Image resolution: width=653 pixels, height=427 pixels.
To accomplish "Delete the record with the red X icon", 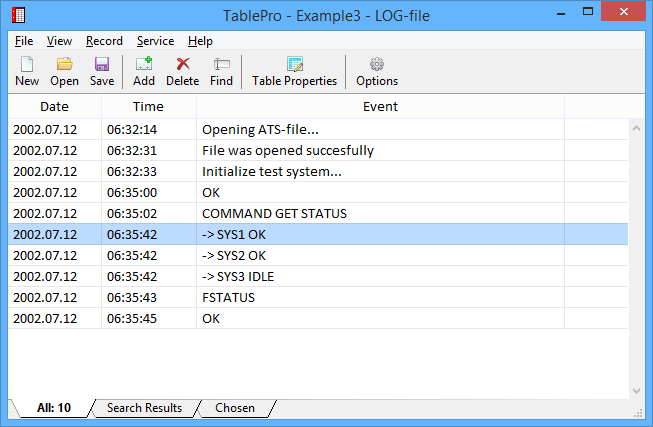I will [x=183, y=64].
